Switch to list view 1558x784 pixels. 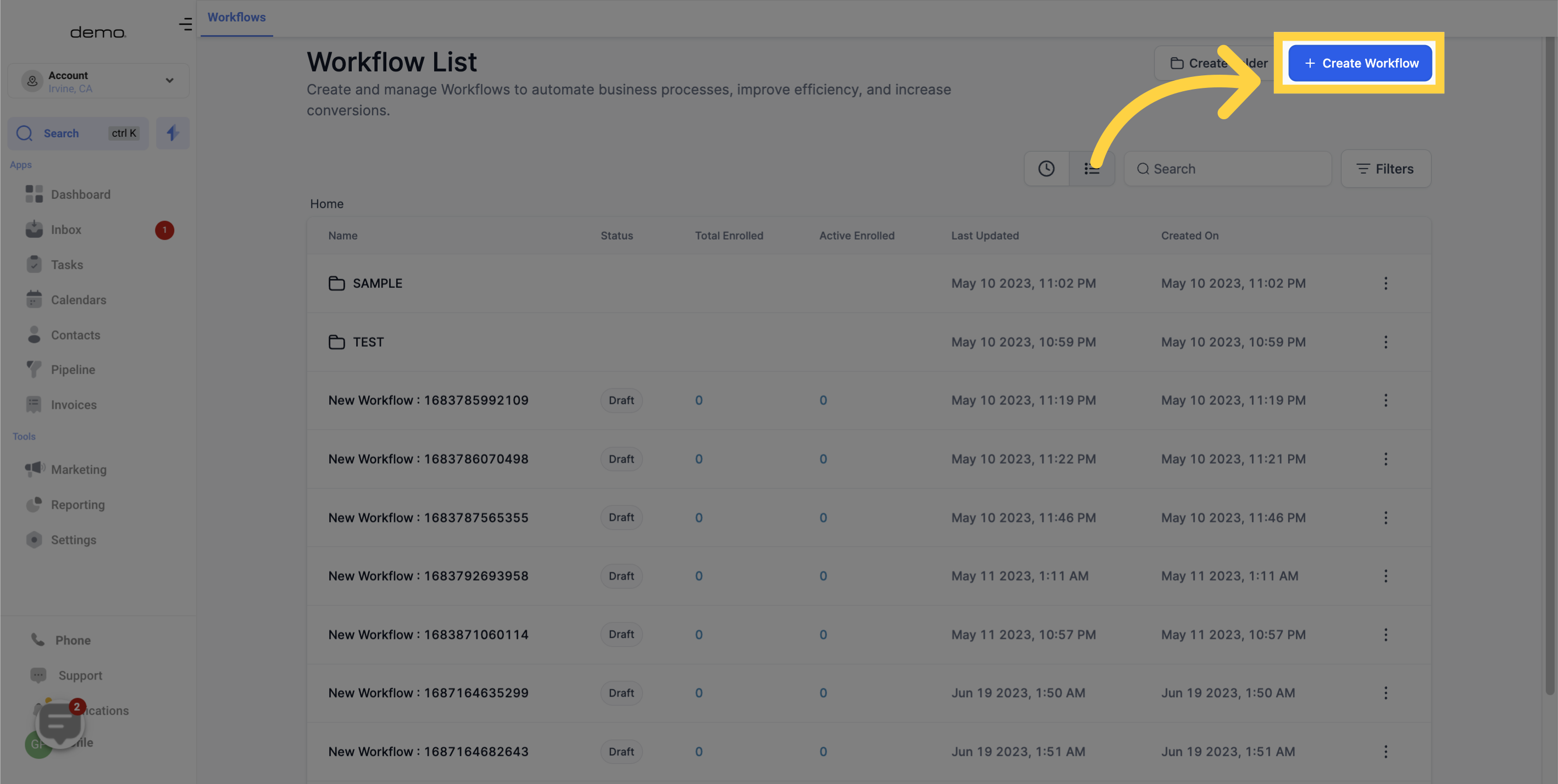pos(1091,169)
